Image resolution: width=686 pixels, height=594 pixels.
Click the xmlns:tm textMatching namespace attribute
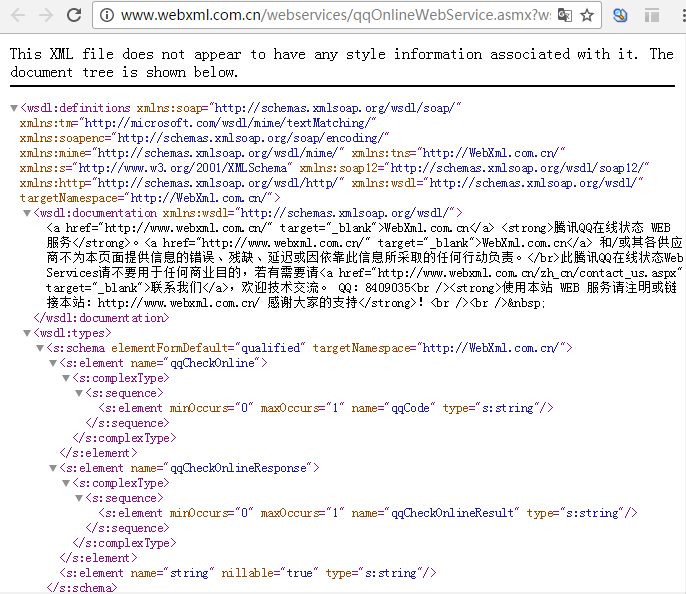pyautogui.click(x=198, y=123)
